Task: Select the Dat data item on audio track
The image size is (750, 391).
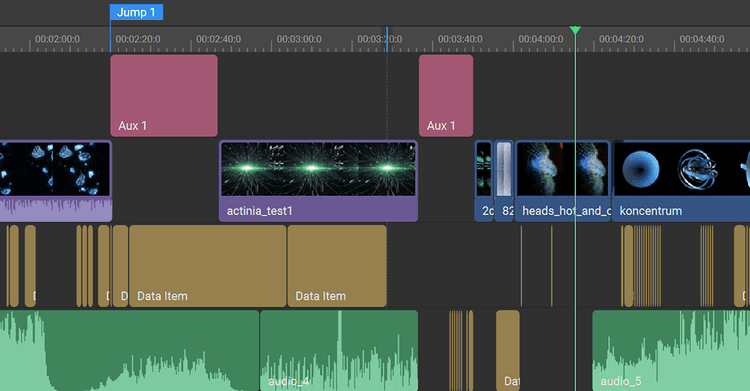Action: [507, 350]
